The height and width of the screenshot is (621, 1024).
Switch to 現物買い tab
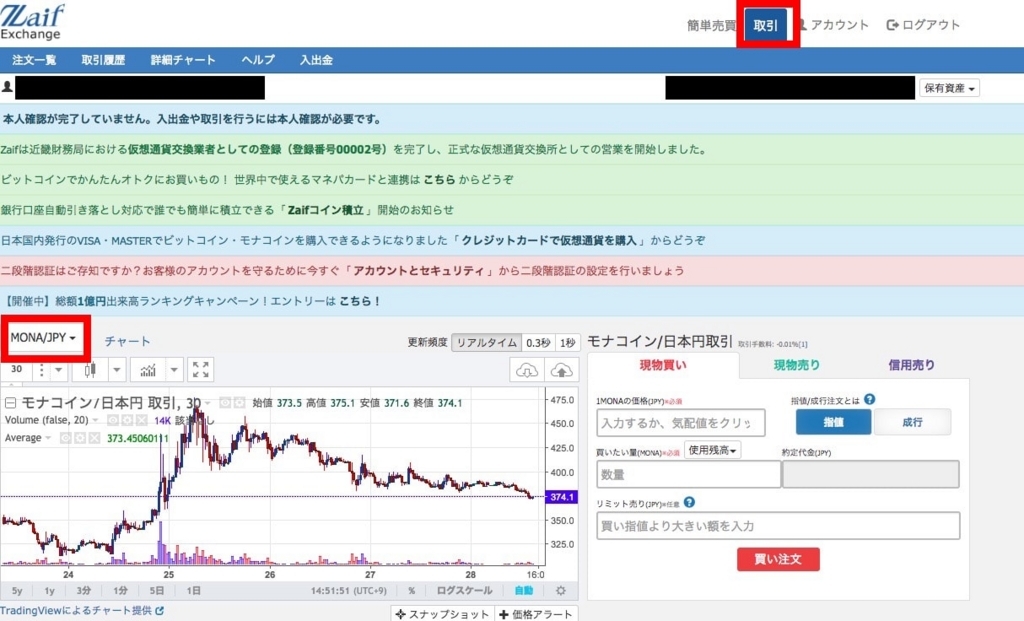(663, 365)
